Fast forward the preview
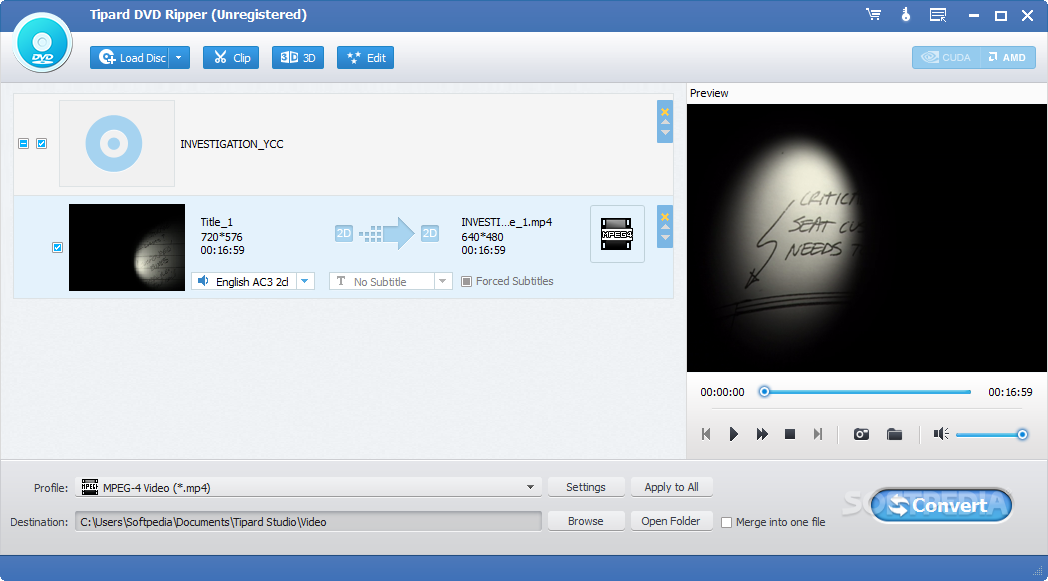 tap(762, 434)
